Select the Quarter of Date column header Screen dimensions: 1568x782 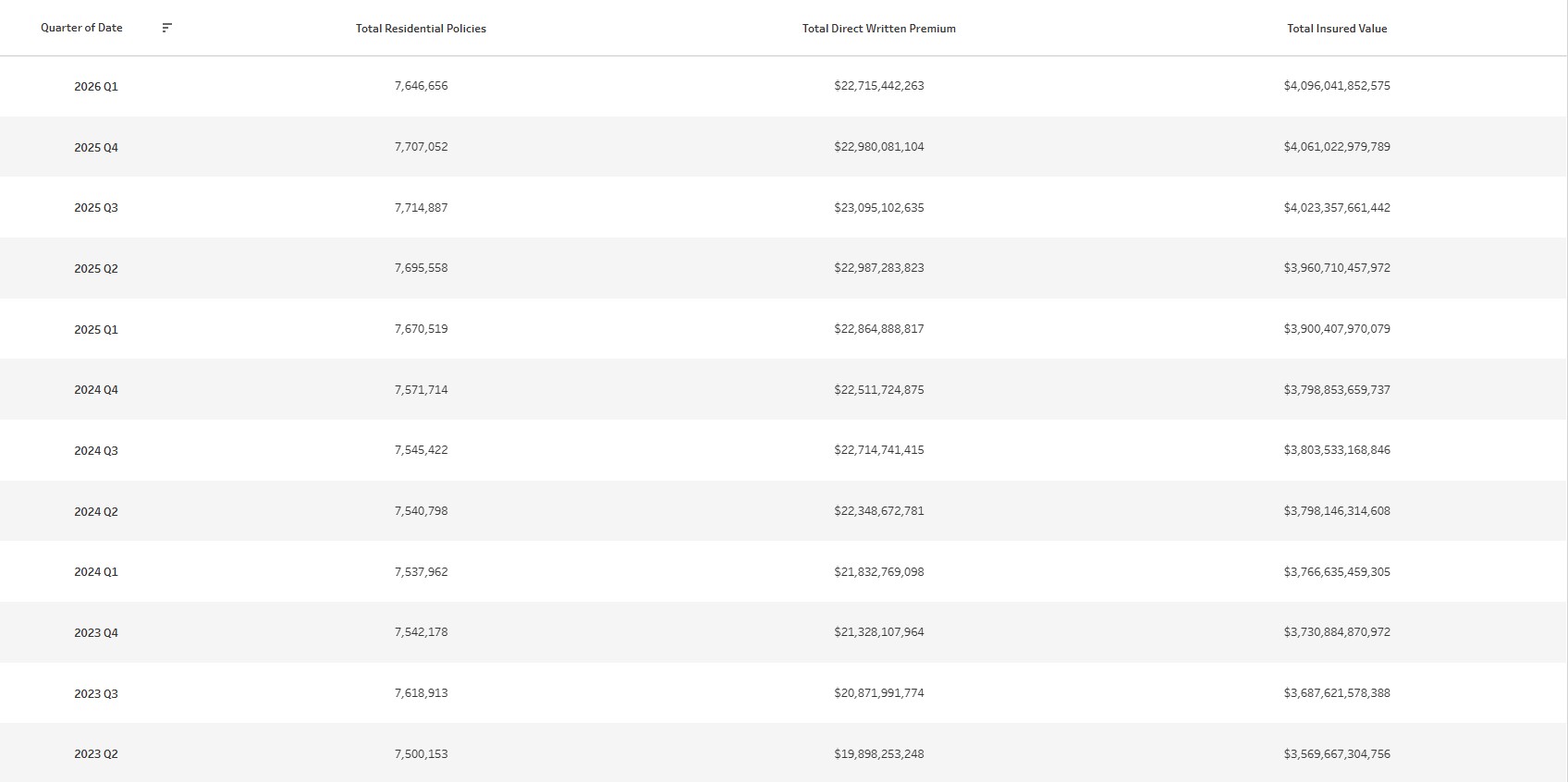click(x=81, y=28)
